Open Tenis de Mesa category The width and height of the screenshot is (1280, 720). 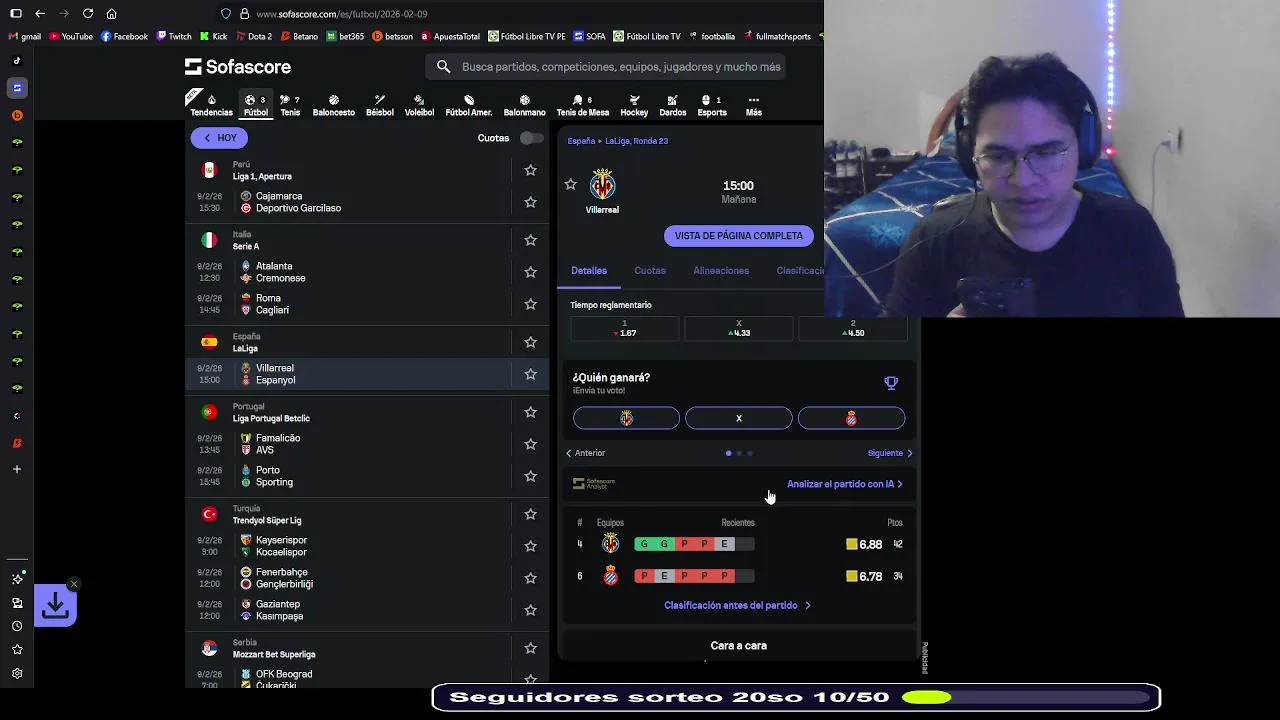[x=582, y=105]
